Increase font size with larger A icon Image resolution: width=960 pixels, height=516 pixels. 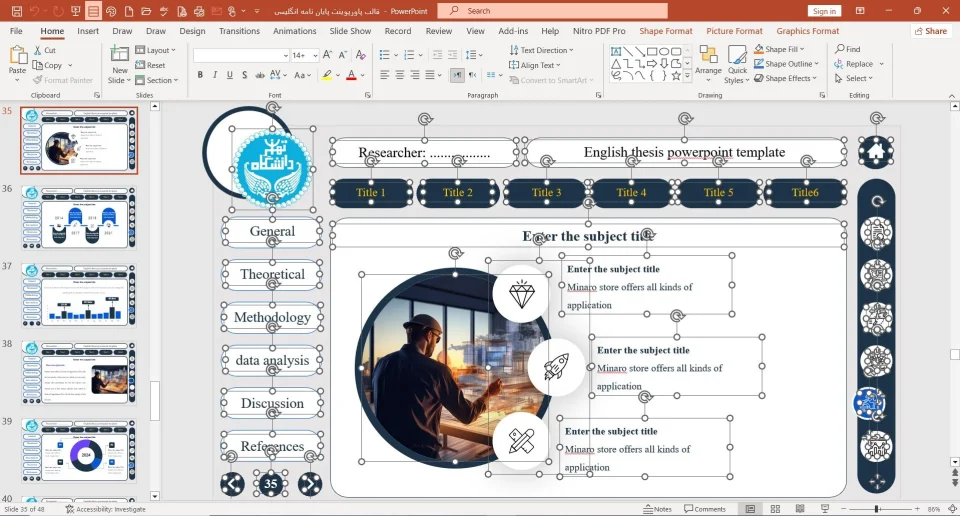[x=328, y=55]
